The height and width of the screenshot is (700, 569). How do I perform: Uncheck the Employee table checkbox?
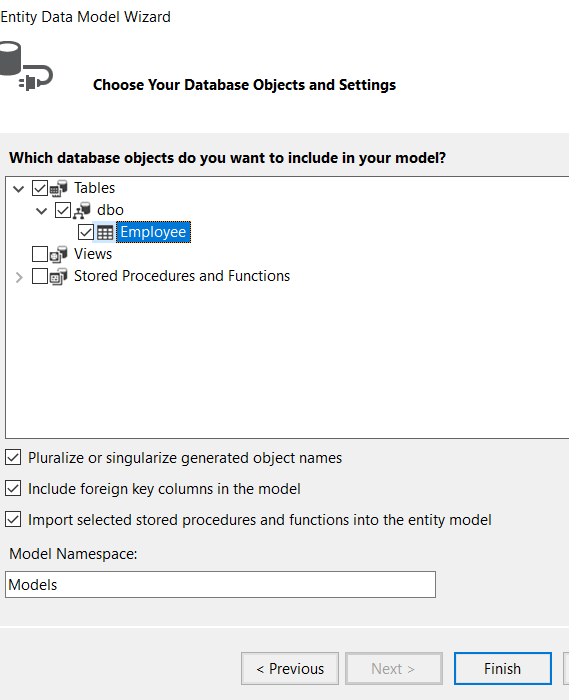coord(86,233)
